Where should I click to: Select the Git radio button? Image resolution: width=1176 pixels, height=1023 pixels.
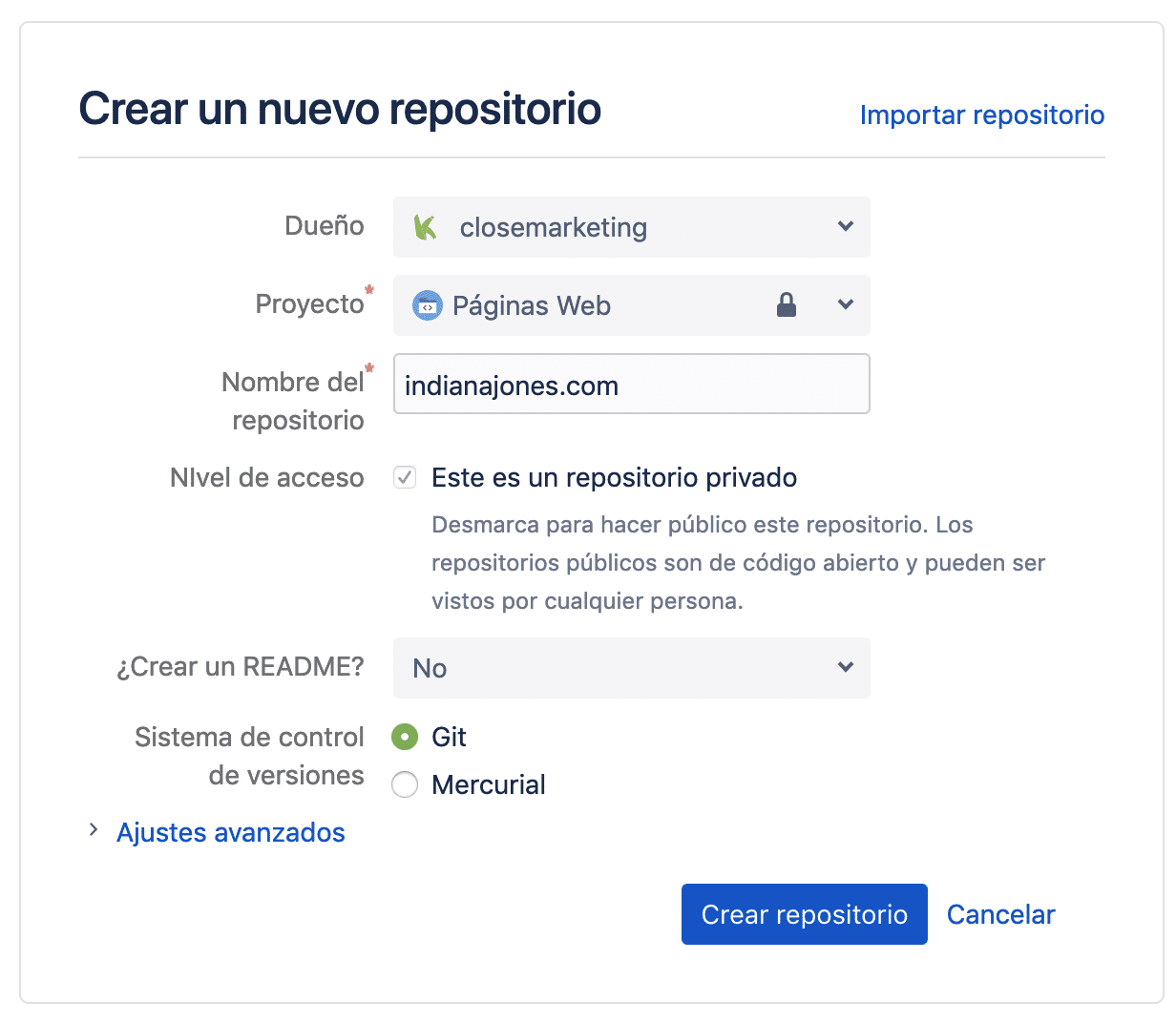pos(405,737)
